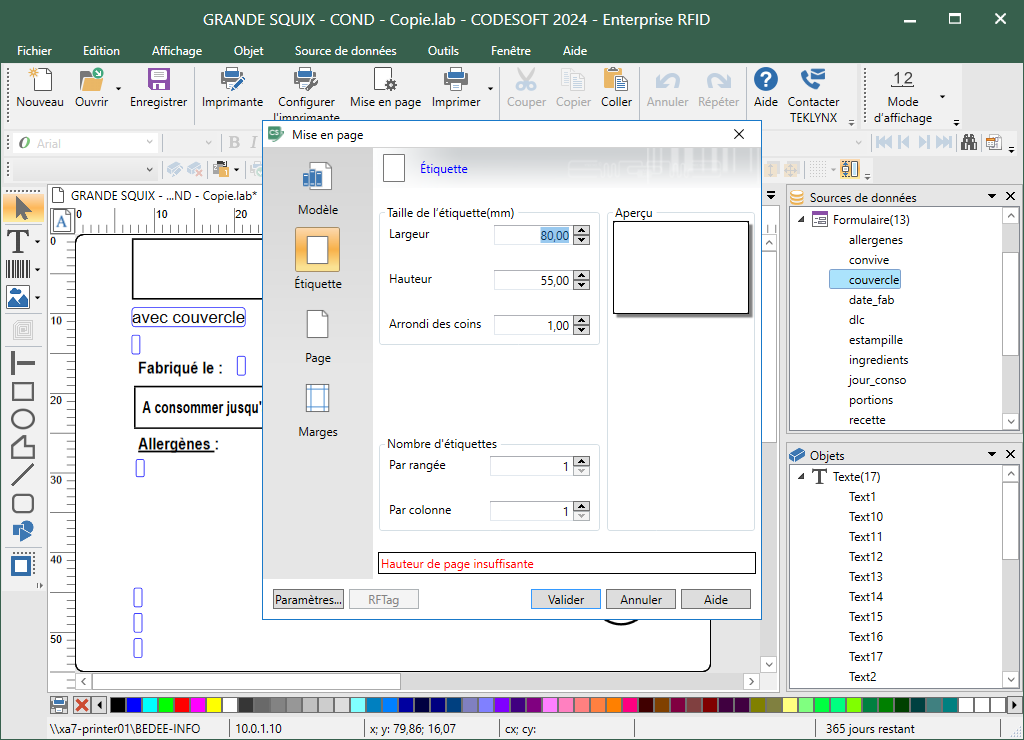Select the barcode tool in the left toolbox
This screenshot has width=1024, height=740.
tap(18, 269)
